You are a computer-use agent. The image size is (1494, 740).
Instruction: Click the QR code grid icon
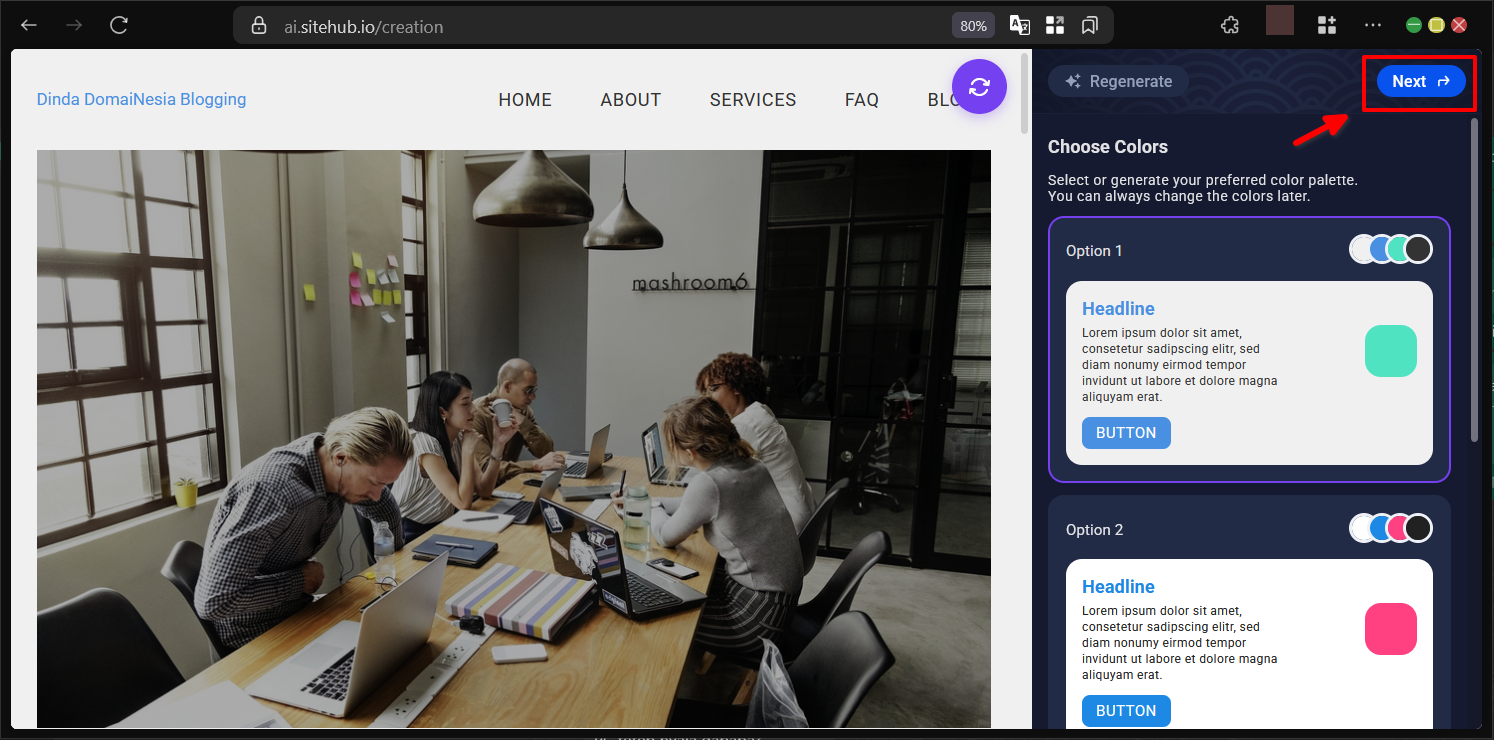[x=1054, y=26]
